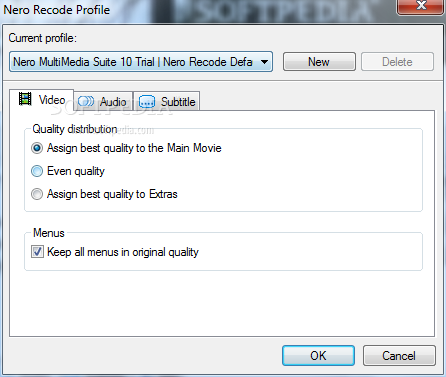Open the Video tab

point(42,100)
